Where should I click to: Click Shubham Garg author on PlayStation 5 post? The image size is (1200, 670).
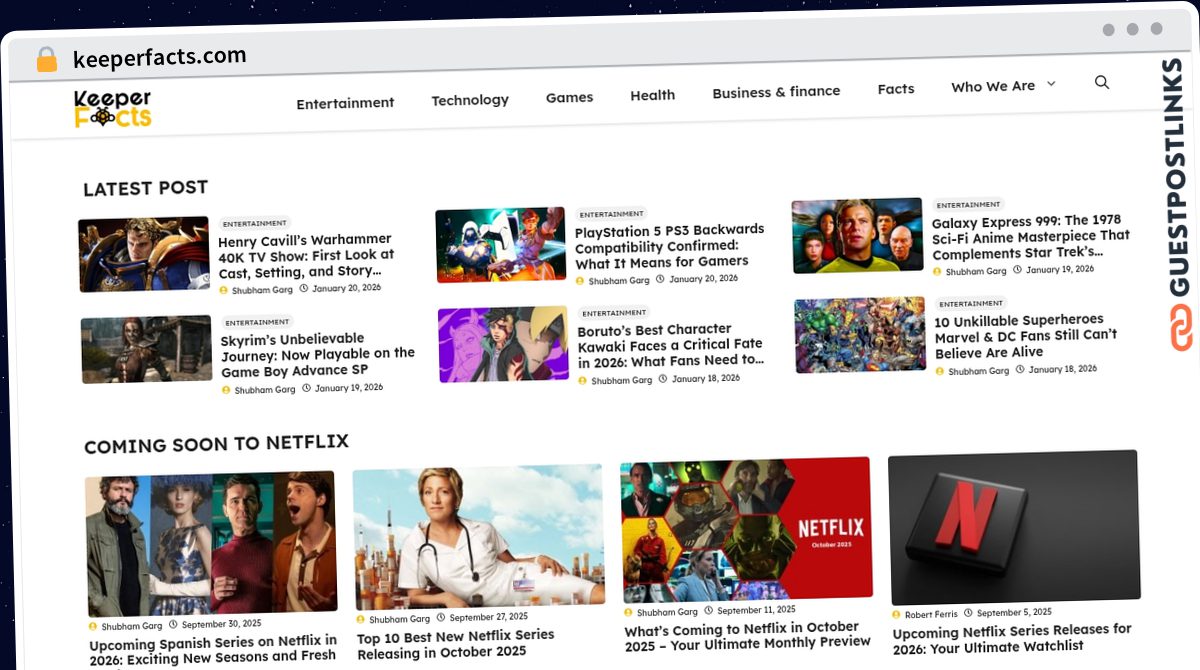pos(619,281)
